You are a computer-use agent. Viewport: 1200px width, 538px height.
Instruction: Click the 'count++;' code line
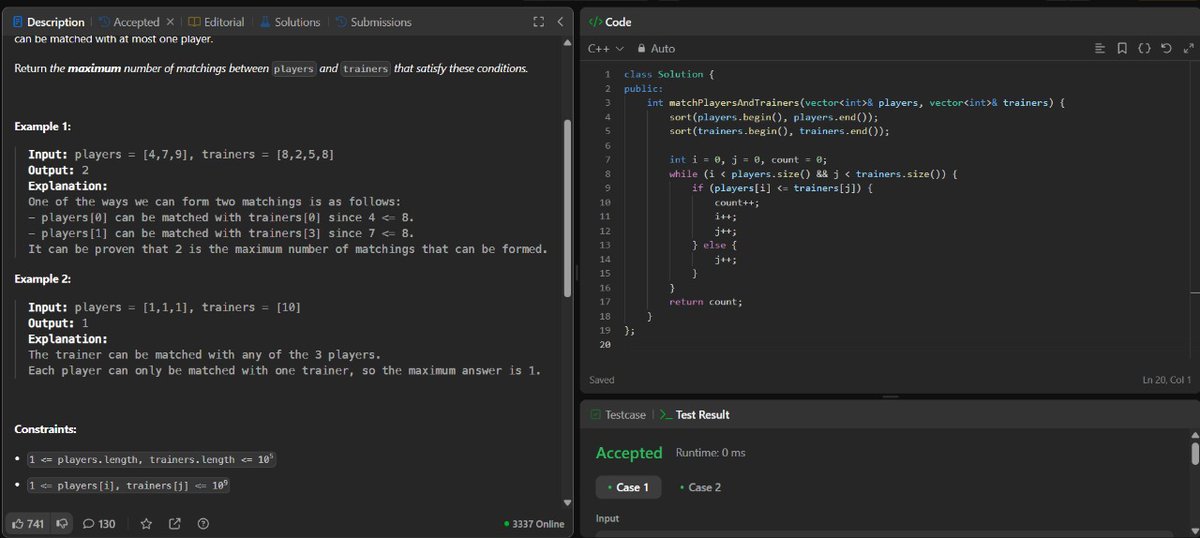[737, 202]
